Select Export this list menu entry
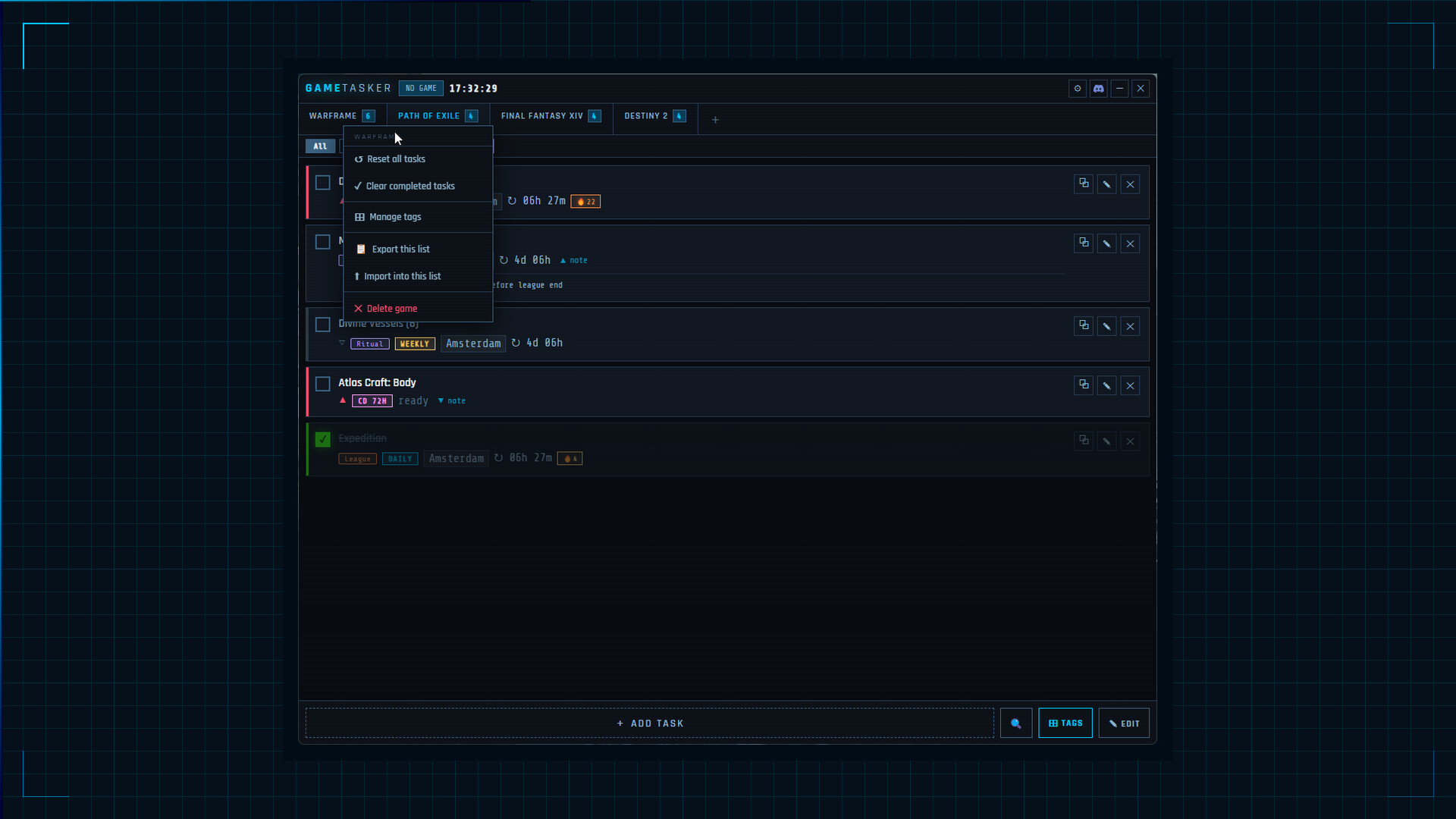The width and height of the screenshot is (1456, 819). (400, 249)
